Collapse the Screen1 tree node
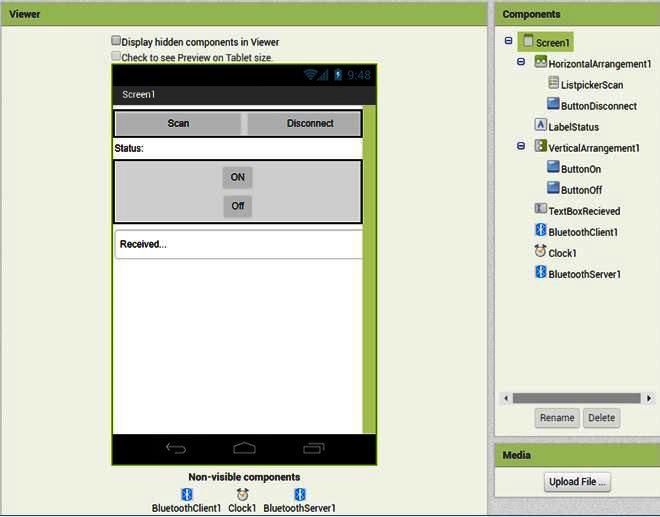This screenshot has width=660, height=517. point(508,41)
